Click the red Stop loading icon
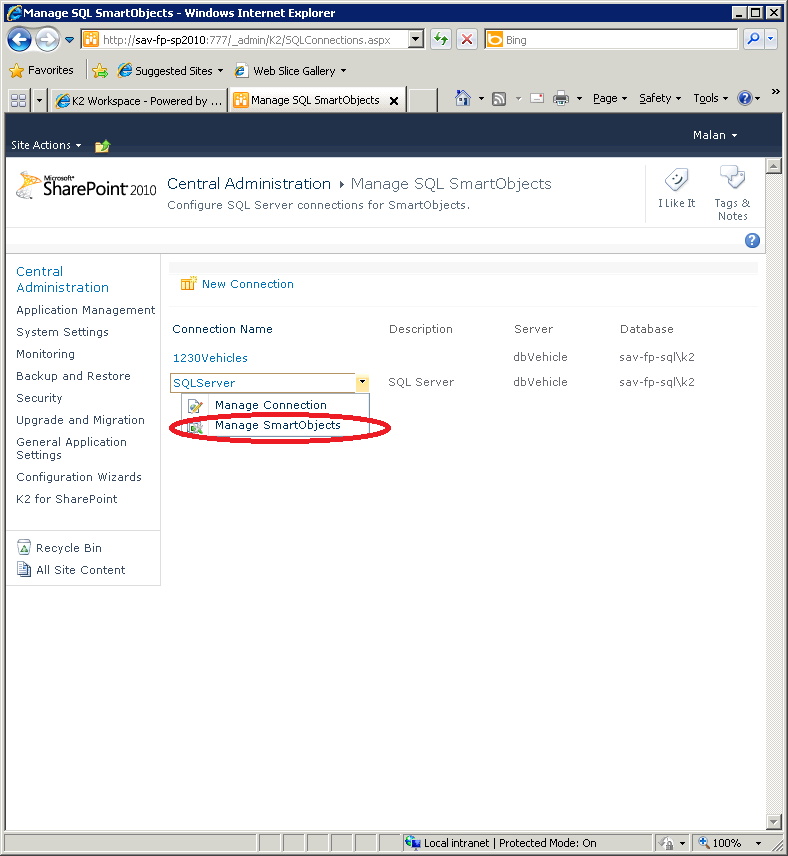 pyautogui.click(x=467, y=39)
